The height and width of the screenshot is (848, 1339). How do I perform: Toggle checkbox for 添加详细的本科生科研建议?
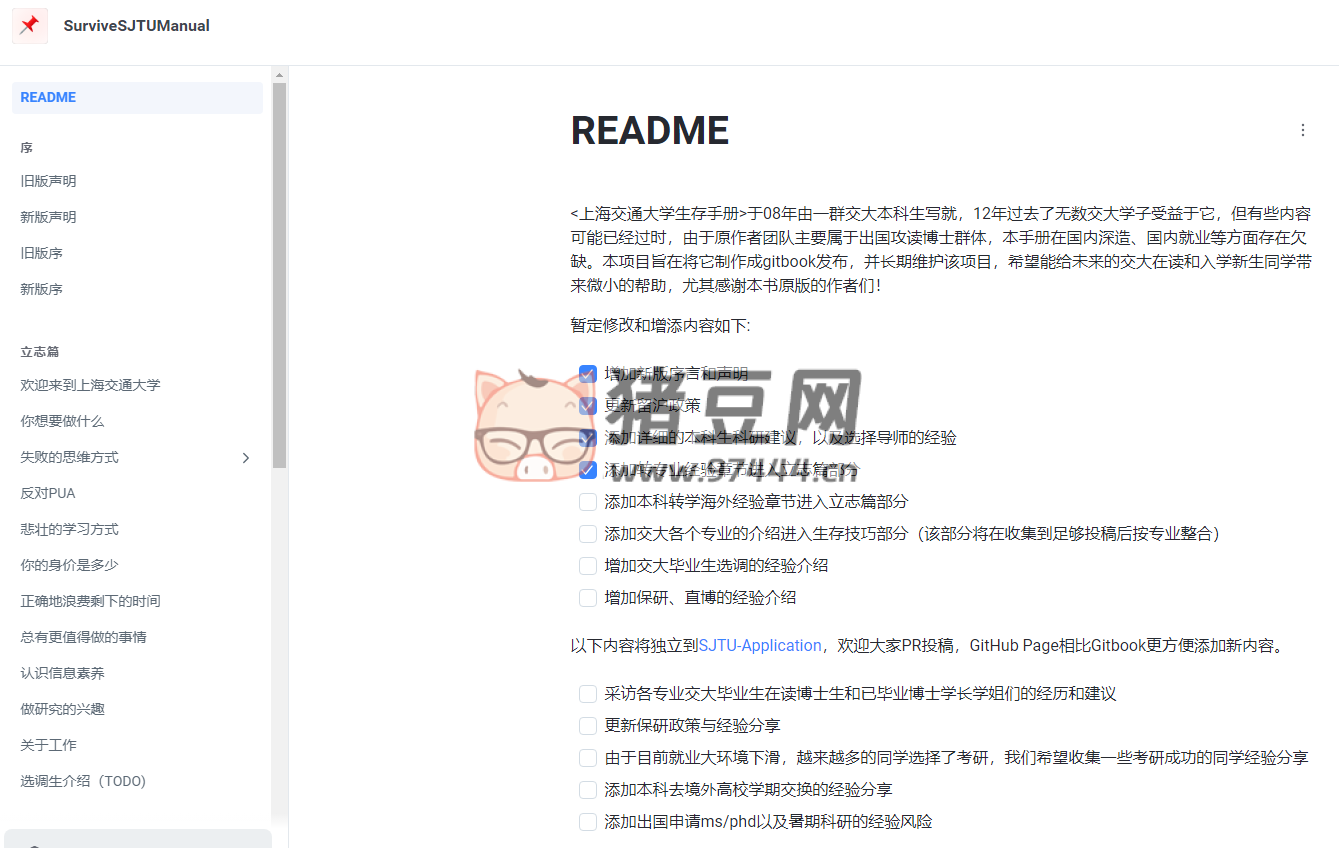pos(588,438)
